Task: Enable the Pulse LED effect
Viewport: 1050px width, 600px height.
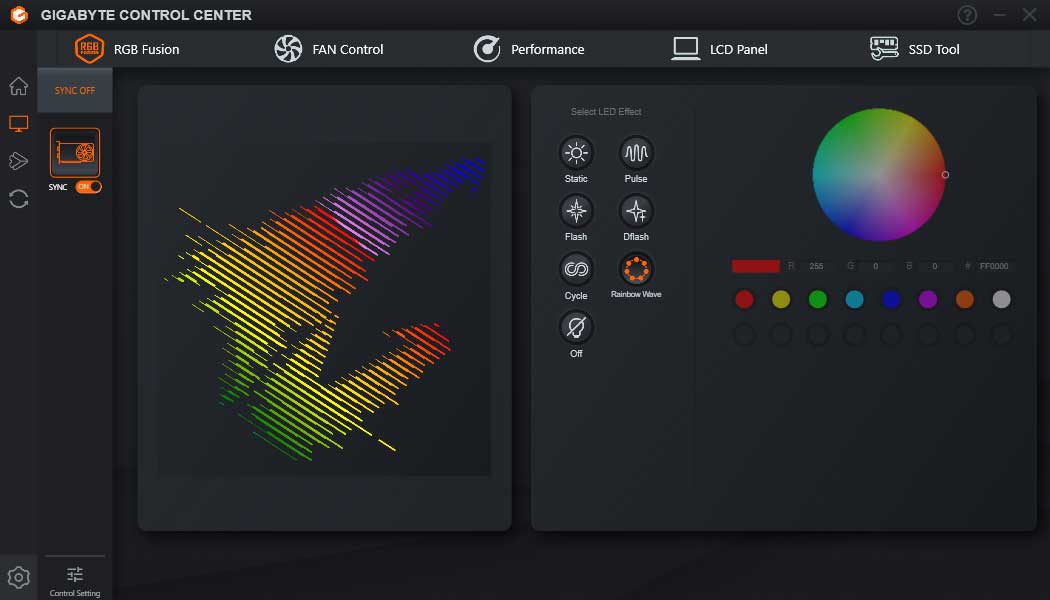Action: point(636,155)
